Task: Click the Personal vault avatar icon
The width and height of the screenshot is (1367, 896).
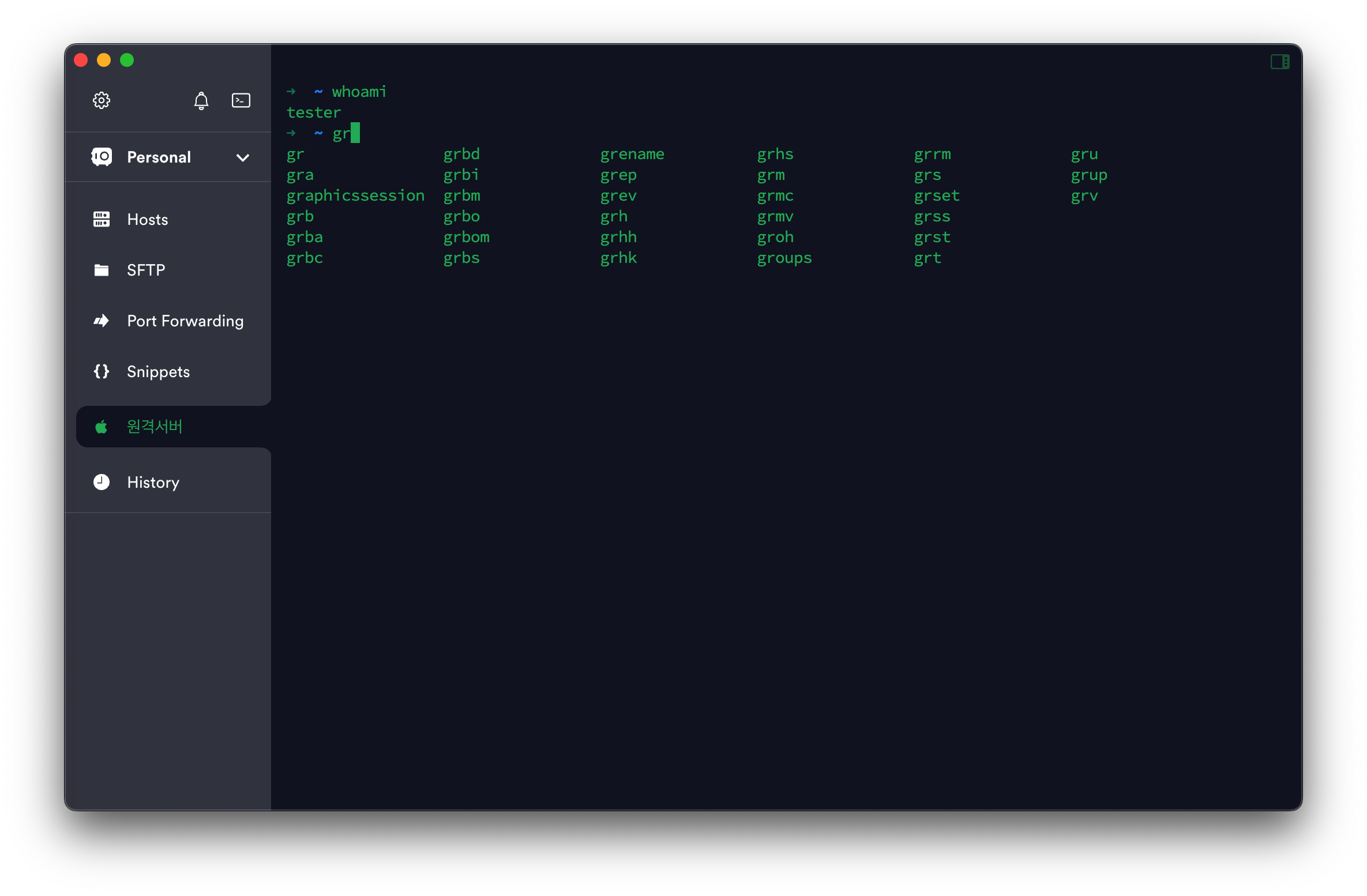Action: point(102,157)
